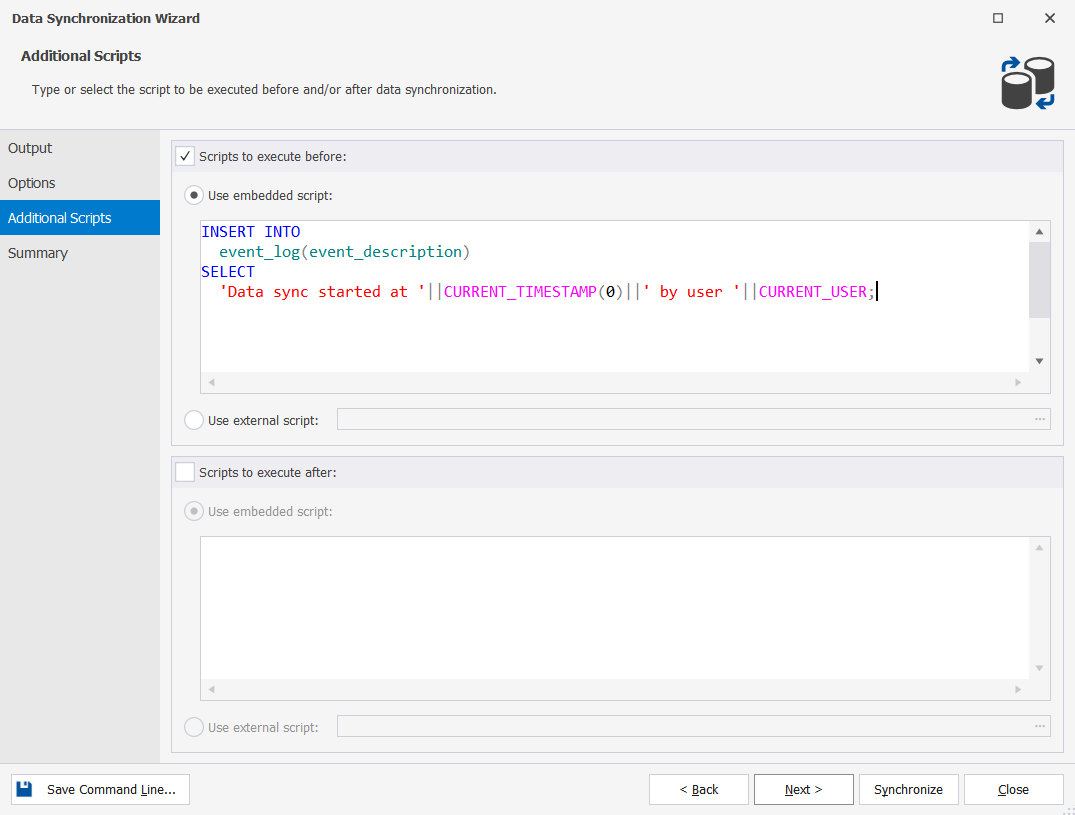Enable 'Scripts to execute after' checkbox
The width and height of the screenshot is (1075, 815).
tap(185, 472)
